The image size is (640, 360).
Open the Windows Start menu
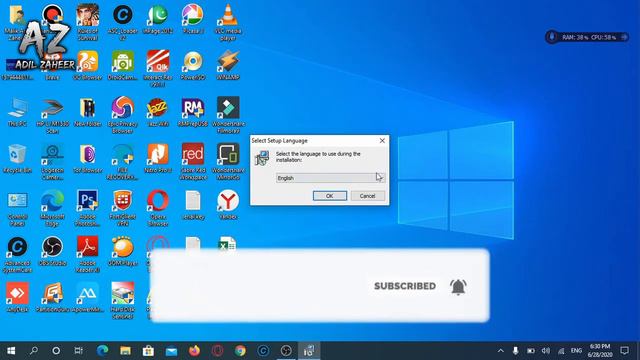[11, 351]
